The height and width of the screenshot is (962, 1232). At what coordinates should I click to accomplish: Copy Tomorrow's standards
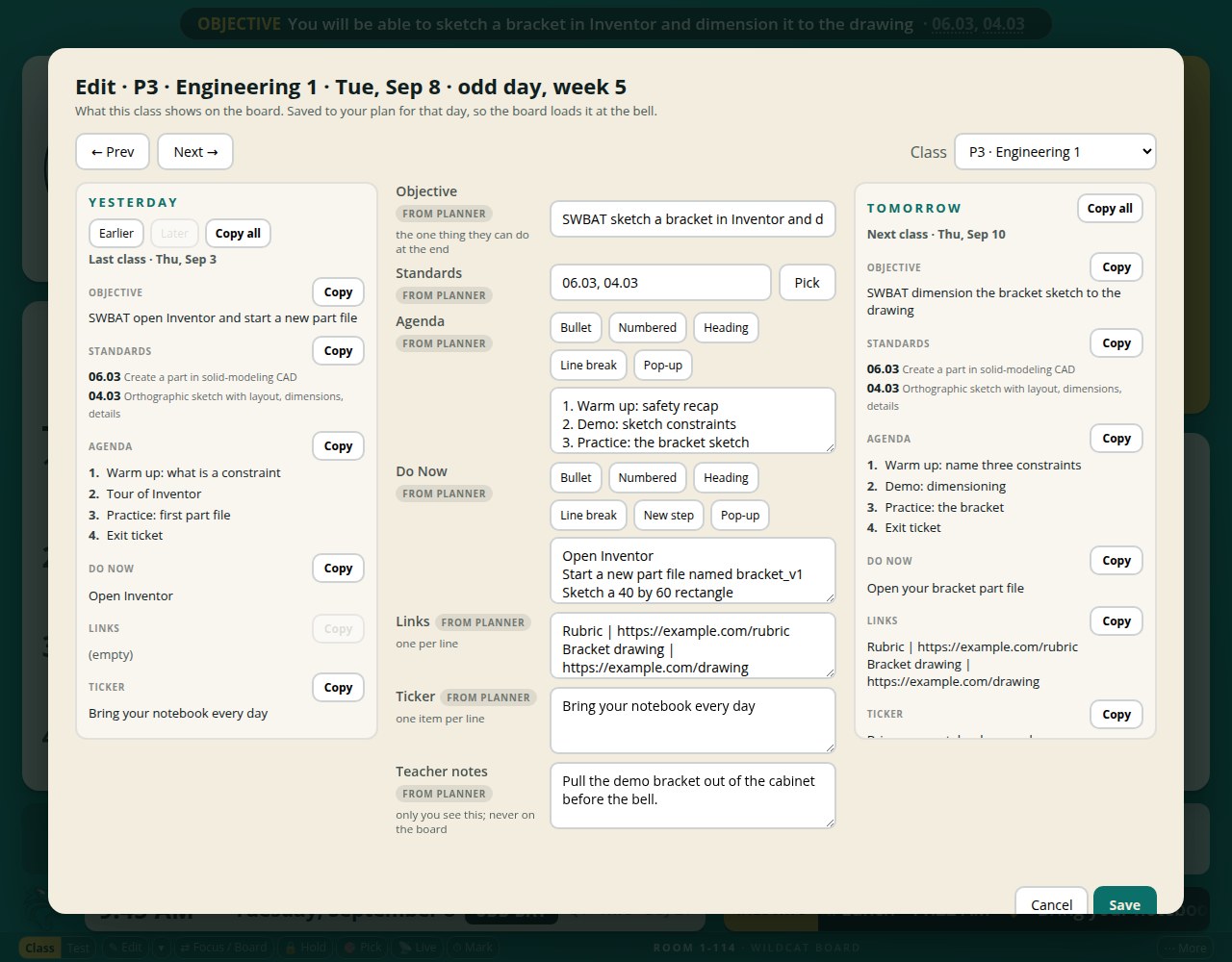click(1116, 343)
